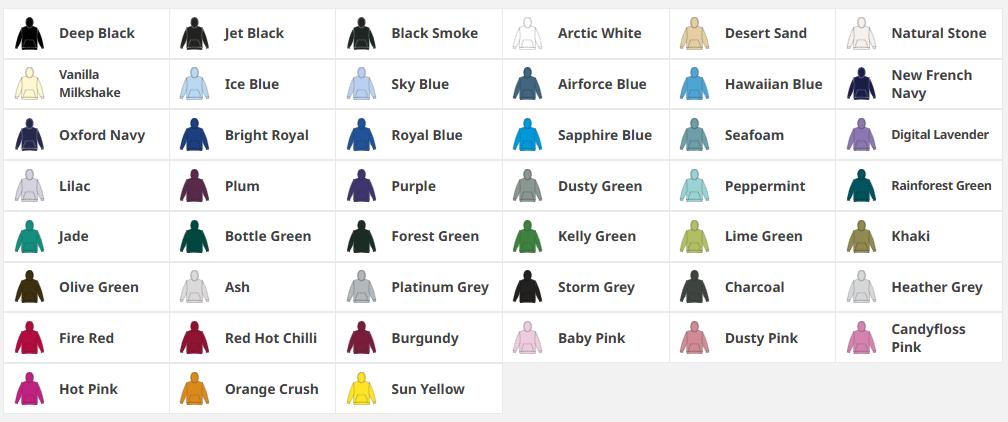Image resolution: width=1008 pixels, height=422 pixels.
Task: Select the Sun Yellow hoodie icon
Action: tap(361, 389)
